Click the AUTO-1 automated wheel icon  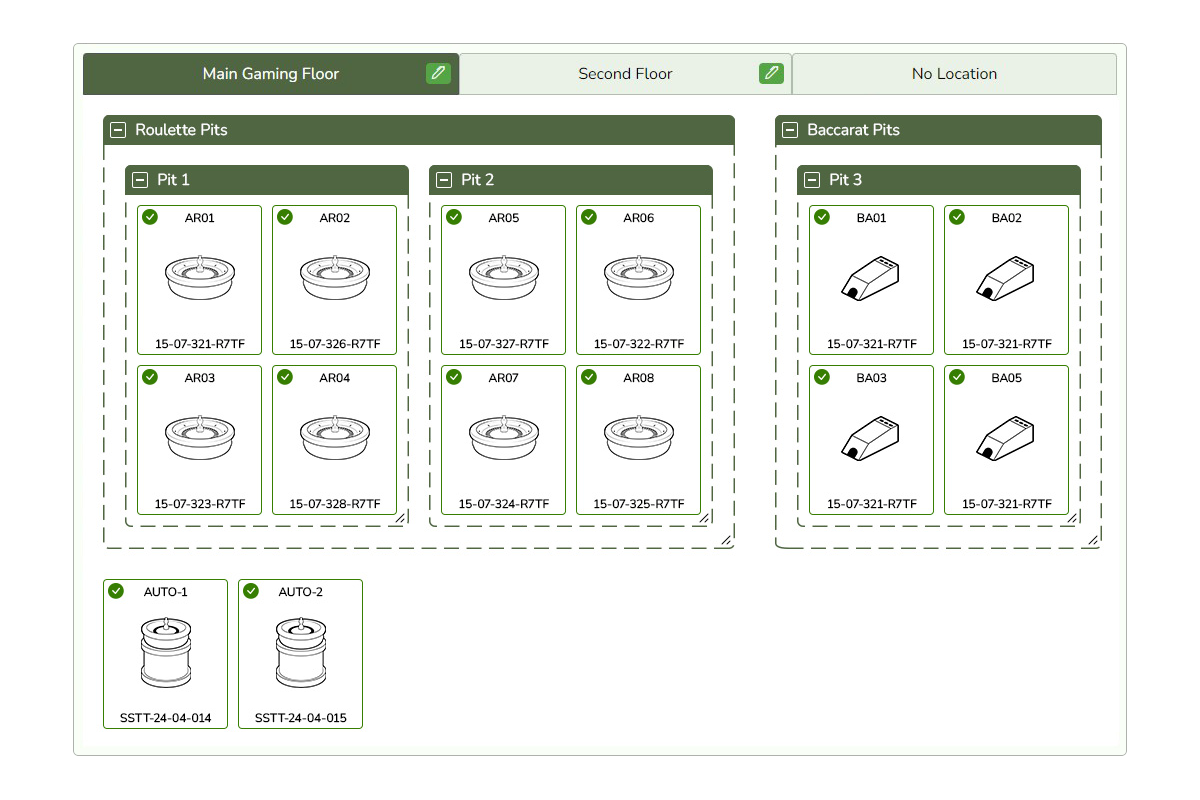point(166,651)
